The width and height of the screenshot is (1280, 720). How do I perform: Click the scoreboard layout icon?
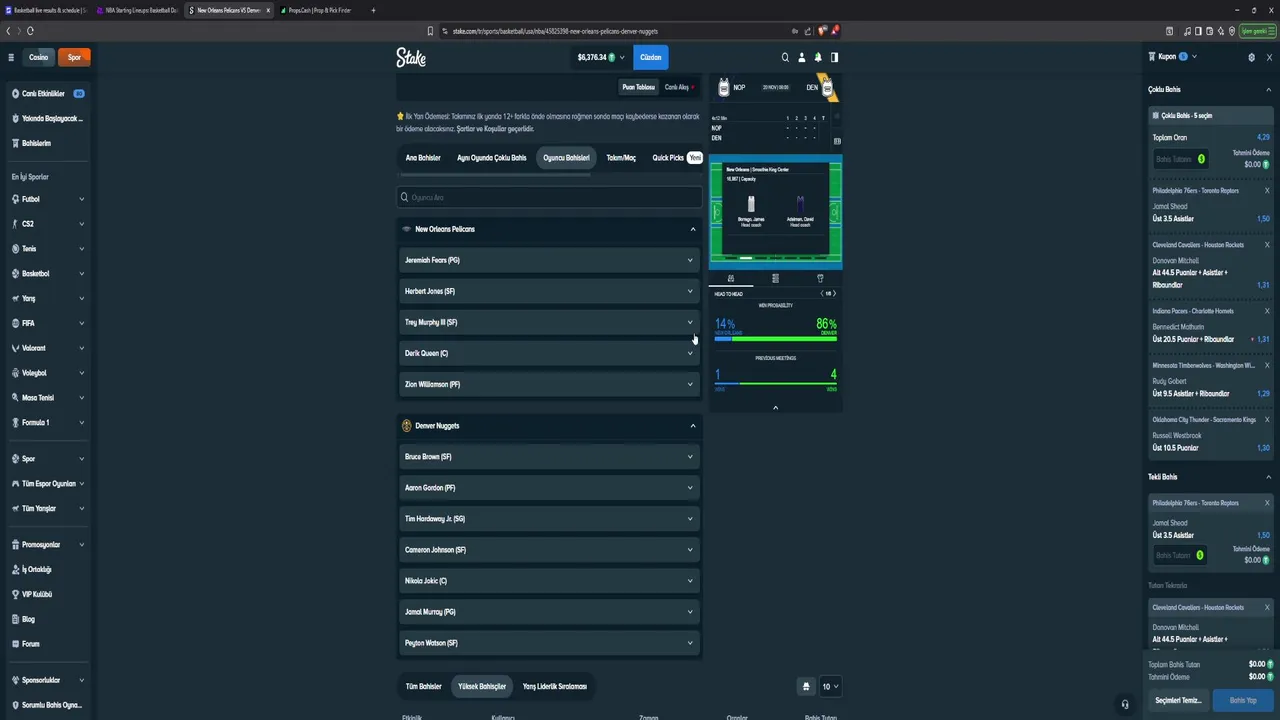(x=837, y=141)
